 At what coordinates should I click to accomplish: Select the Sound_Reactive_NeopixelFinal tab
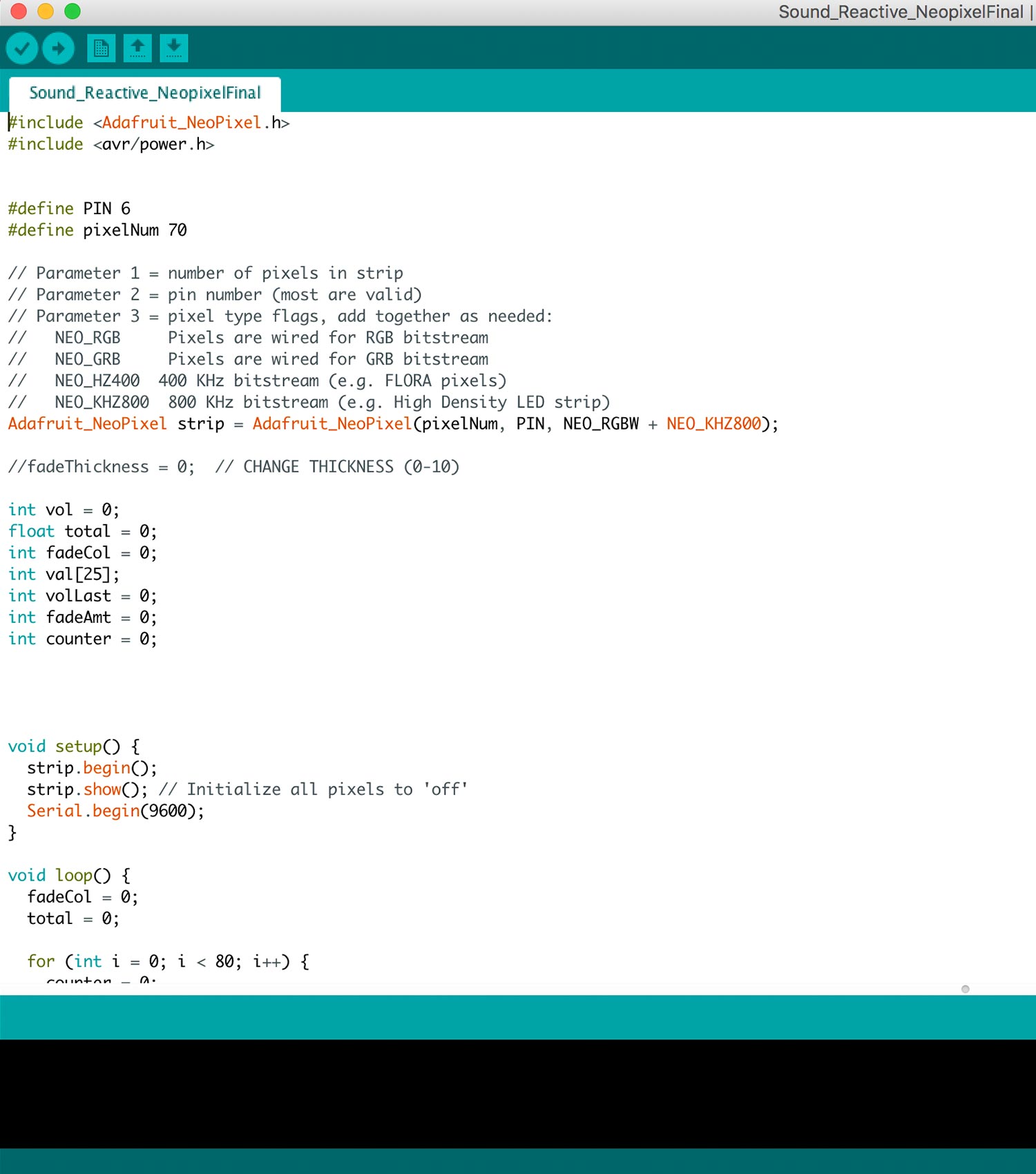[x=145, y=93]
